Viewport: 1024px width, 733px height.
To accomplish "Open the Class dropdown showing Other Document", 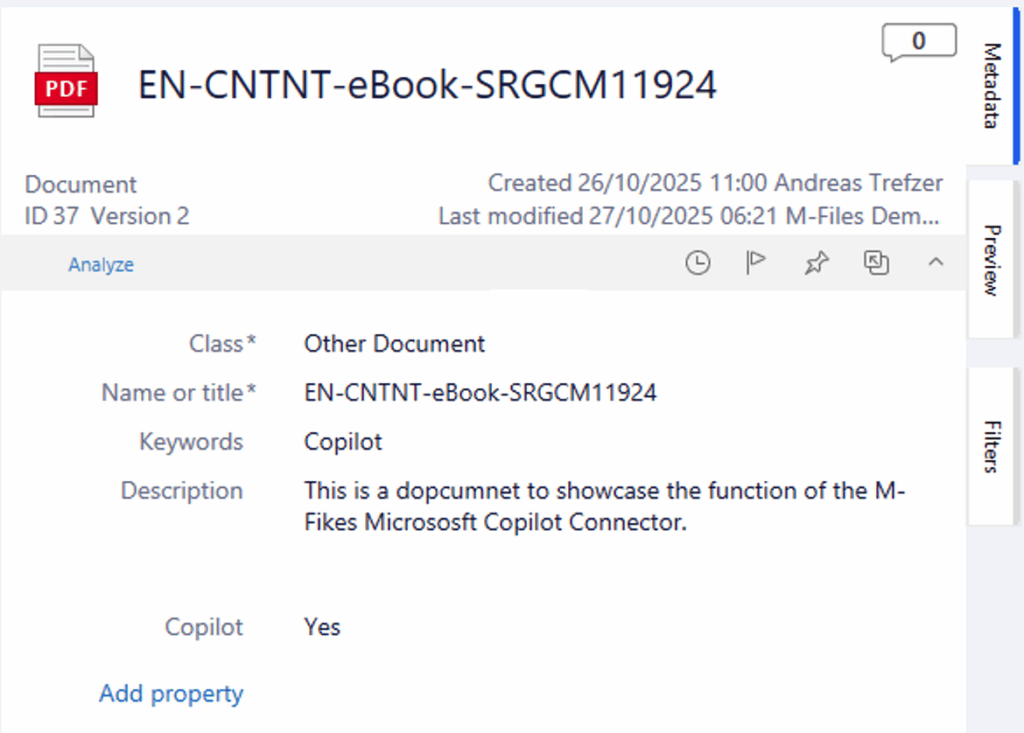I will click(x=394, y=344).
